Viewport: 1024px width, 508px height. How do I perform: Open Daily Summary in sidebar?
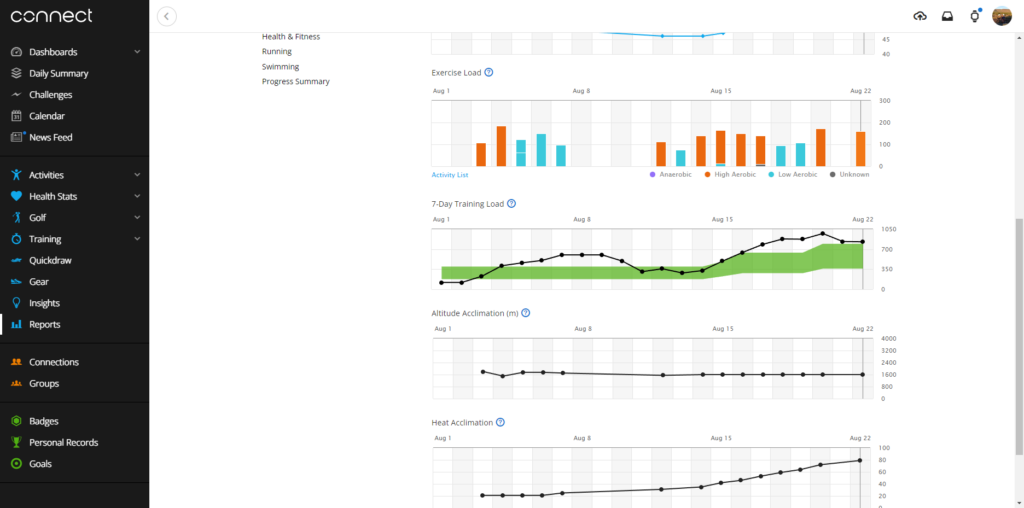click(59, 74)
